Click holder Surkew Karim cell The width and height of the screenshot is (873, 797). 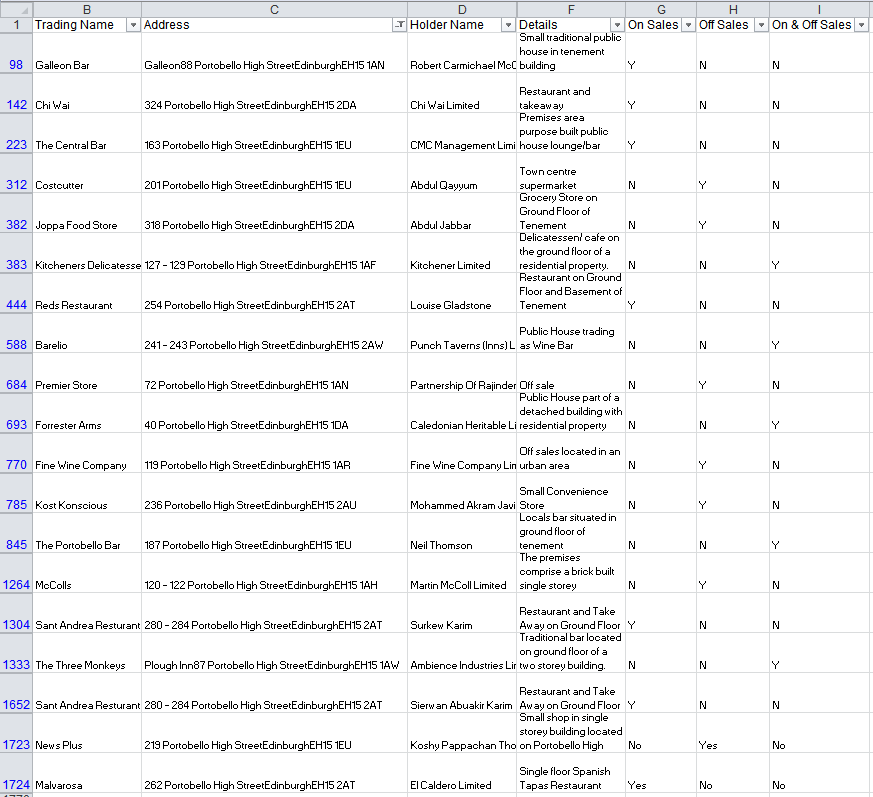pos(462,613)
